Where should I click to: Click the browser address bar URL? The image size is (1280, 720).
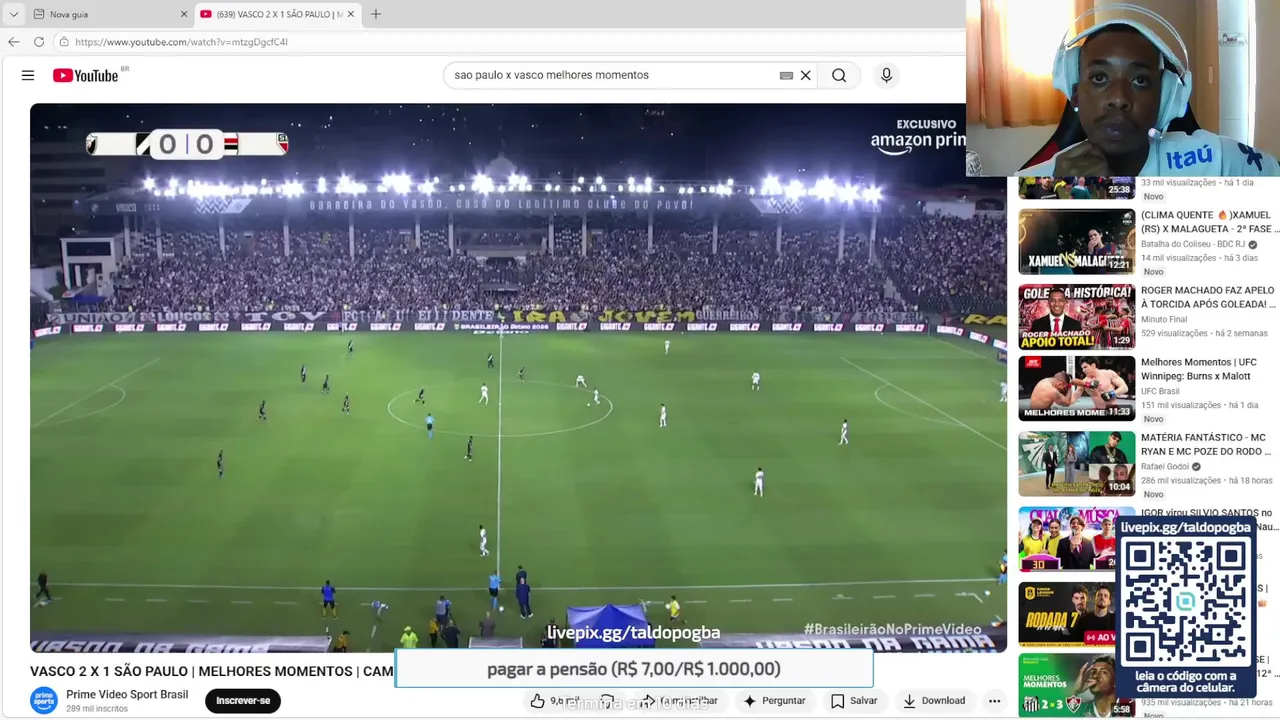[181, 42]
